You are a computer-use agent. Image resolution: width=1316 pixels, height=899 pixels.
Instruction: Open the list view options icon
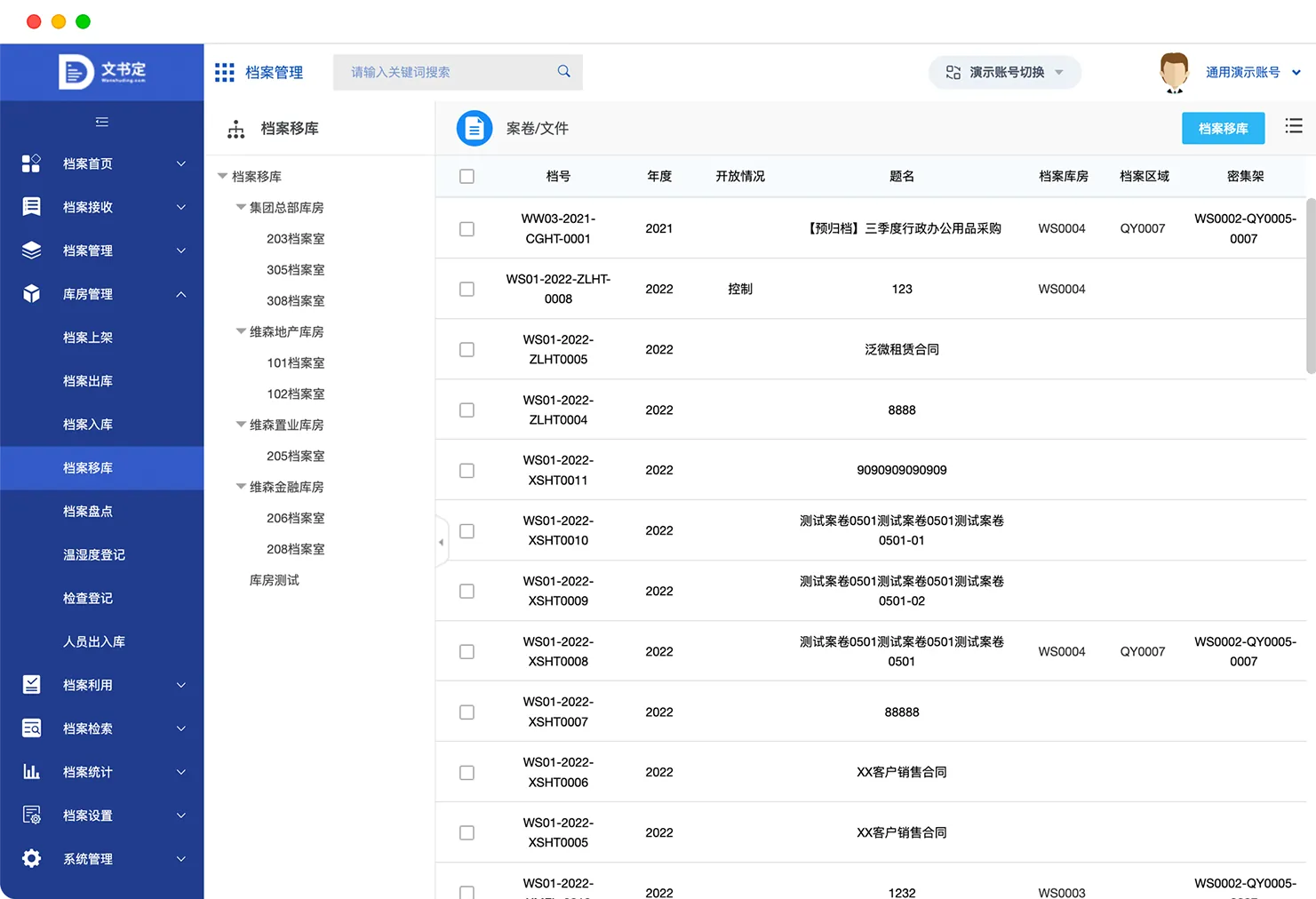click(x=1294, y=126)
